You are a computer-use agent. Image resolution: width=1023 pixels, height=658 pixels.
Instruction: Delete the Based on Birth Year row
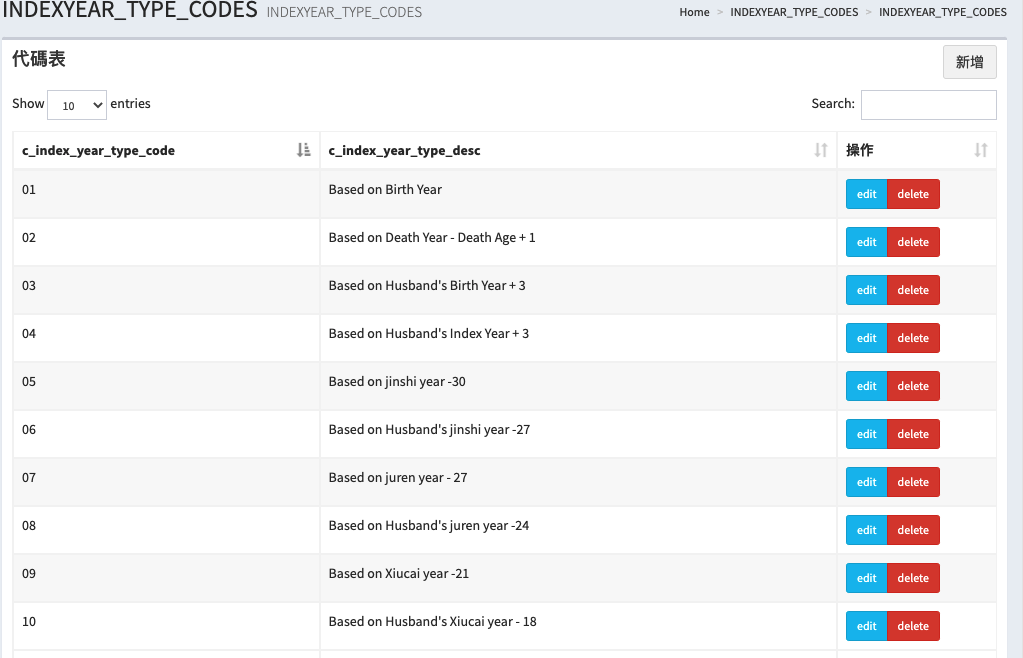(913, 194)
